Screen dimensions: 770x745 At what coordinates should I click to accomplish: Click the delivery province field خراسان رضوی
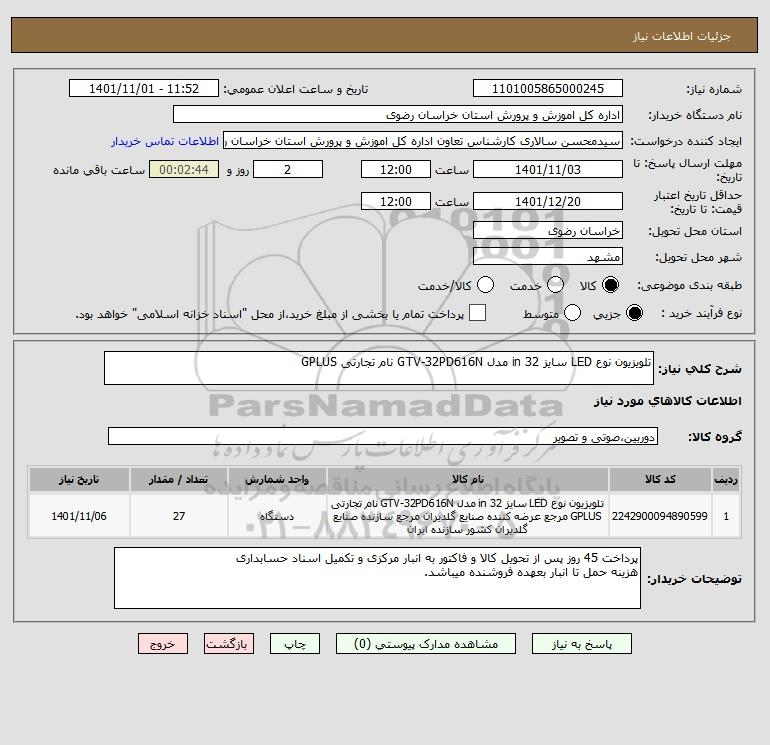coord(548,230)
